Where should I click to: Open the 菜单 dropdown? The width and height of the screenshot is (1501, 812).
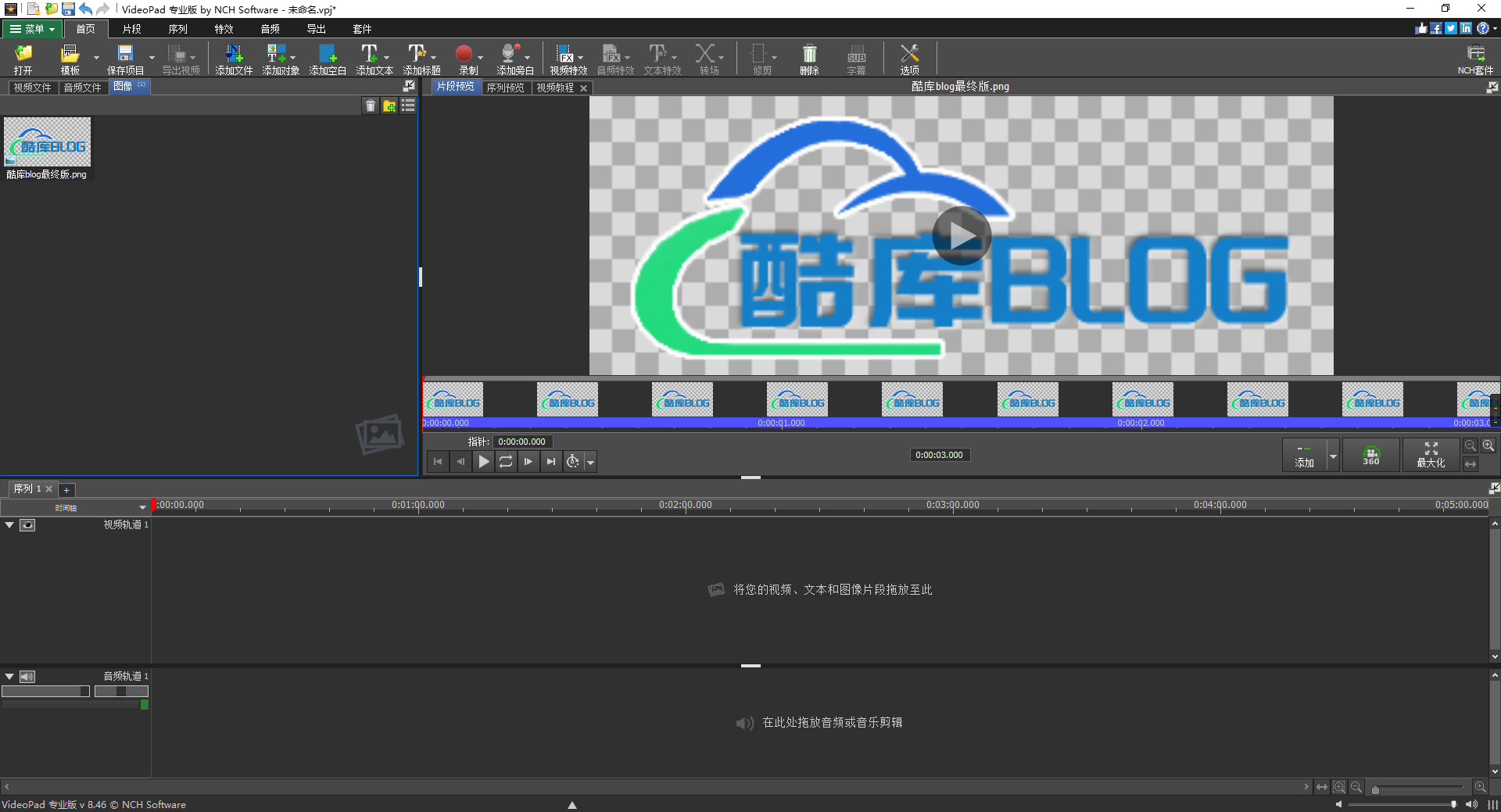point(32,29)
